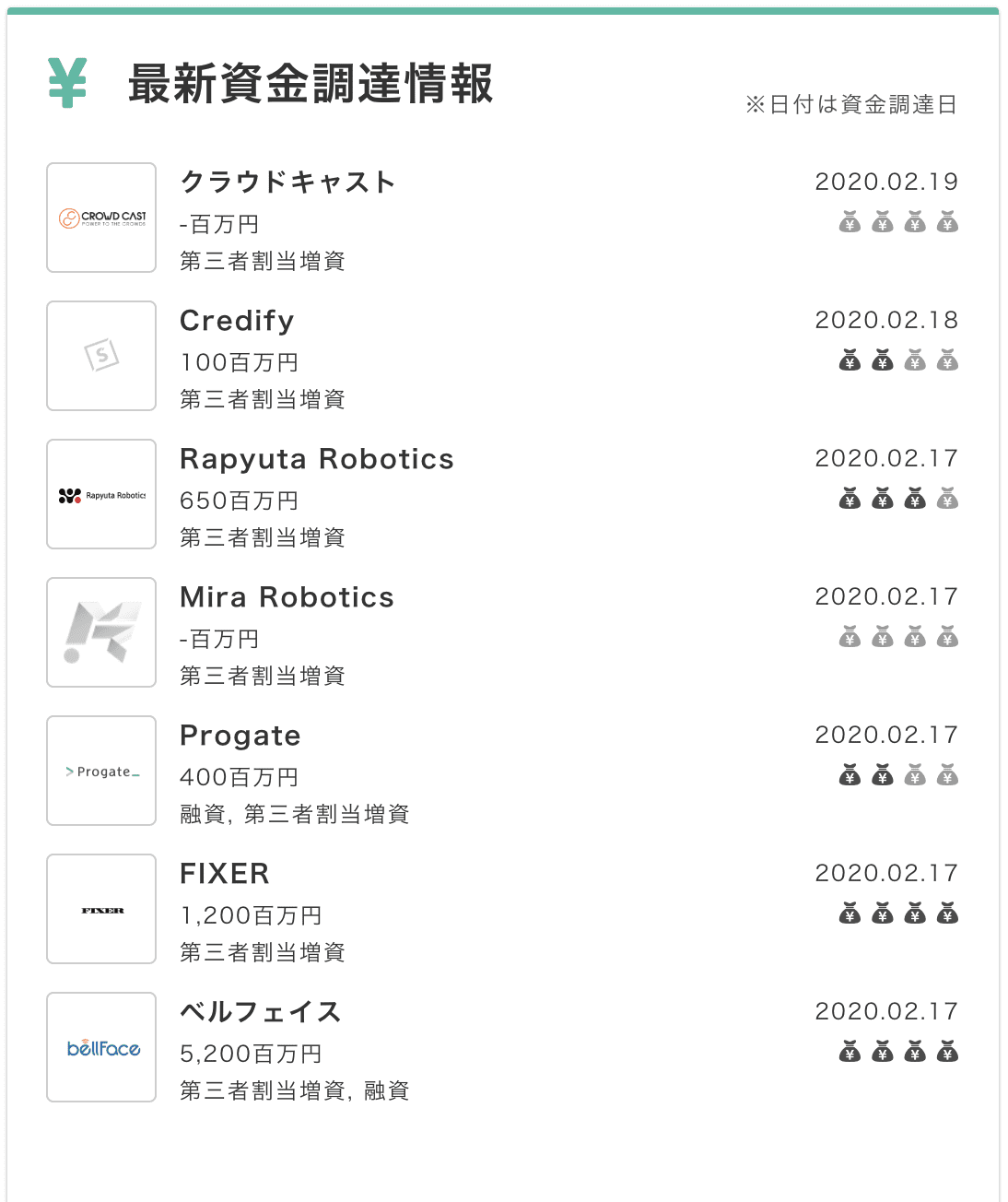The height and width of the screenshot is (1202, 1008).
Task: Click the money bag icons beside Credify
Action: click(898, 360)
